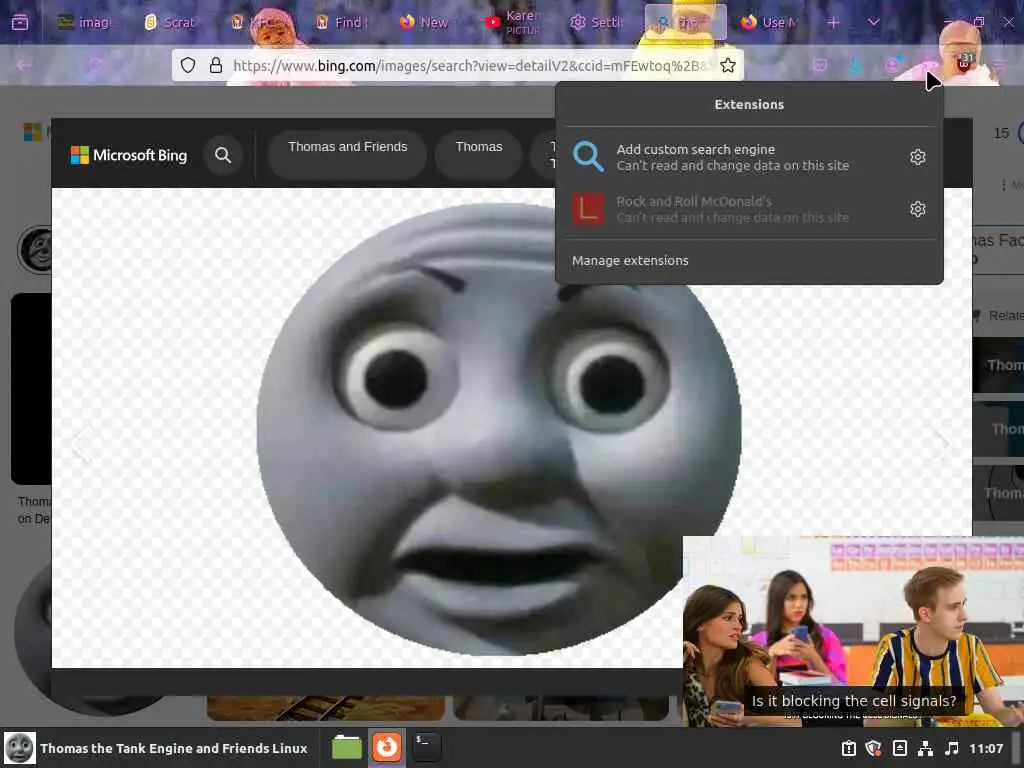Focus the bing.com URL address field
Image resolution: width=1024 pixels, height=768 pixels.
470,65
